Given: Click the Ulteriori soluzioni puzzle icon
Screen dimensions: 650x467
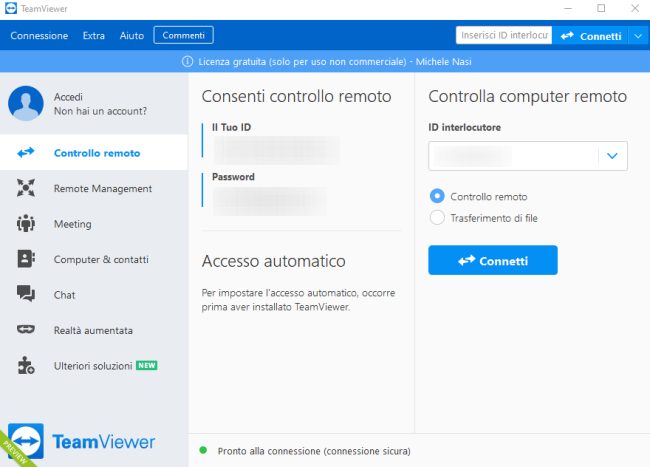Looking at the screenshot, I should pos(26,365).
